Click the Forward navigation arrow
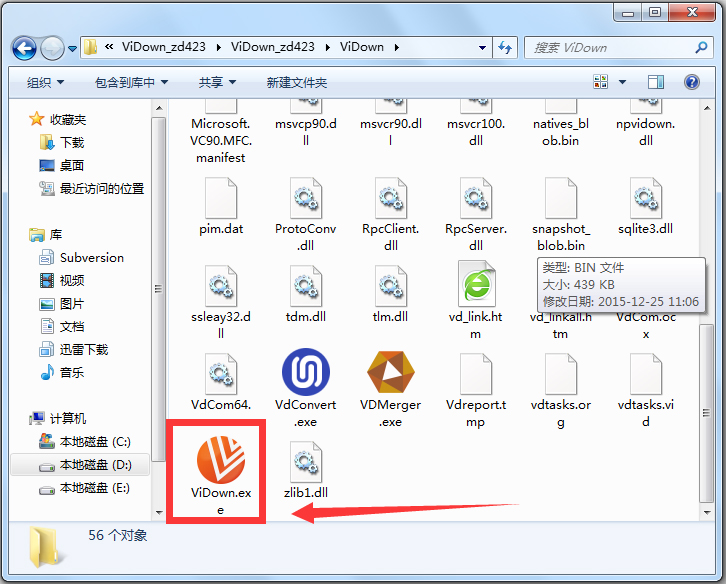 52,48
